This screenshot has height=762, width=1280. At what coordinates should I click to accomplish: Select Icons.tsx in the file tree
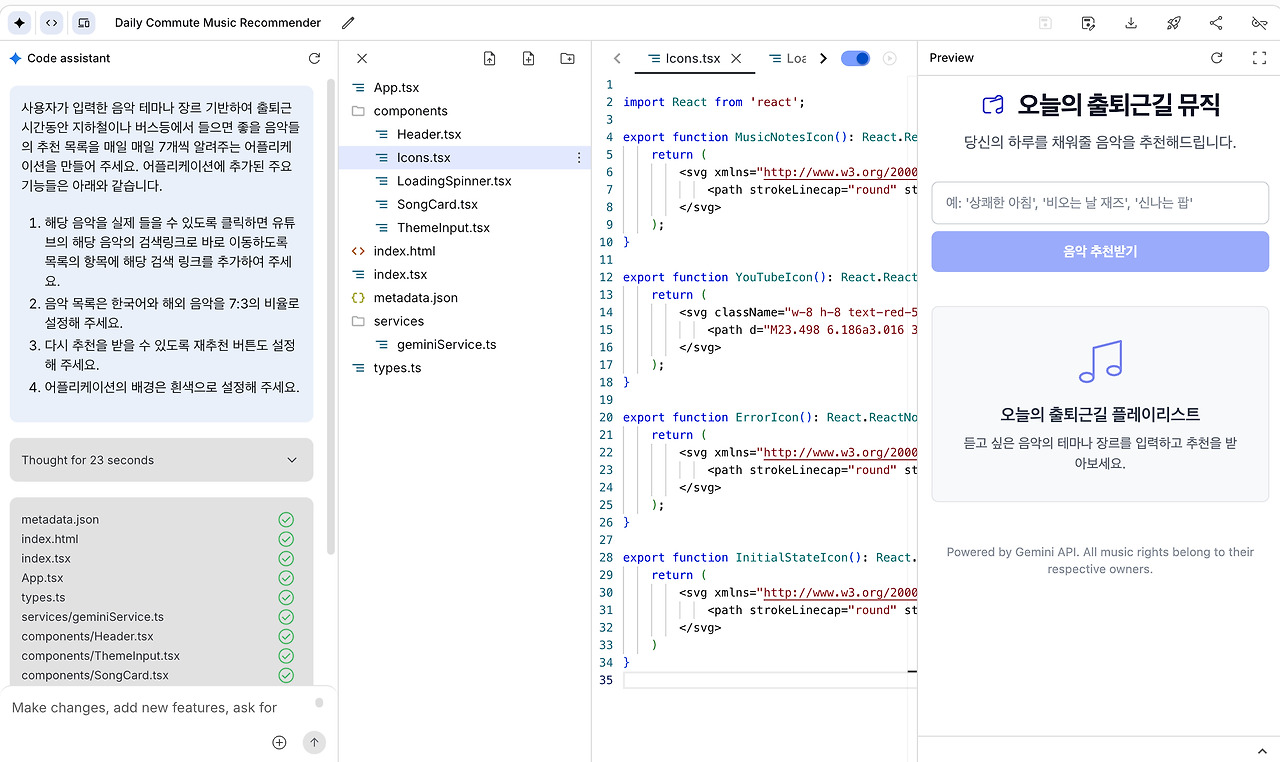[x=424, y=158]
